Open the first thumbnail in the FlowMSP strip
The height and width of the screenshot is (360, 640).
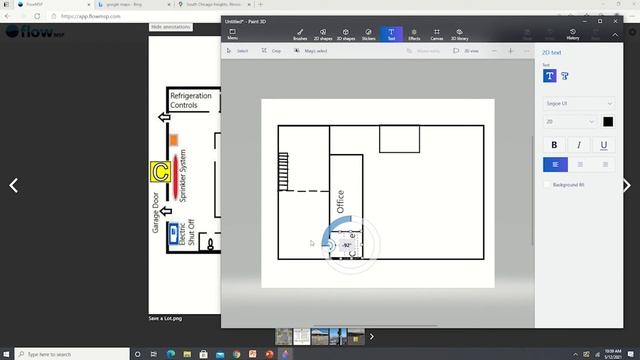[284, 337]
